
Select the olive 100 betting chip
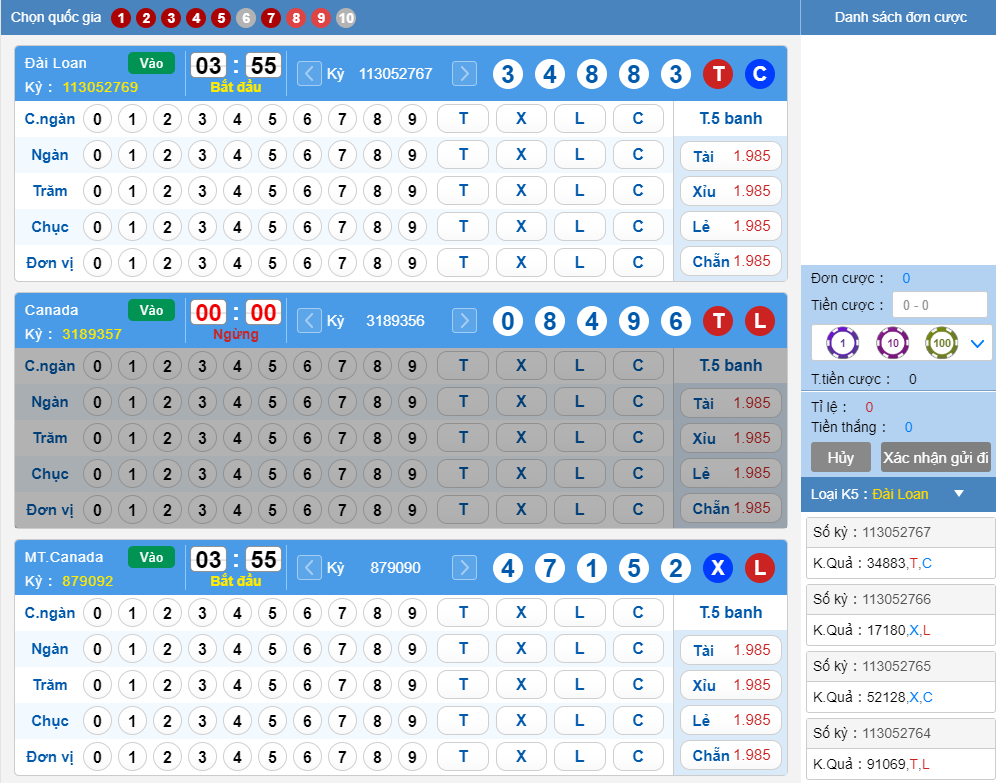coord(941,343)
